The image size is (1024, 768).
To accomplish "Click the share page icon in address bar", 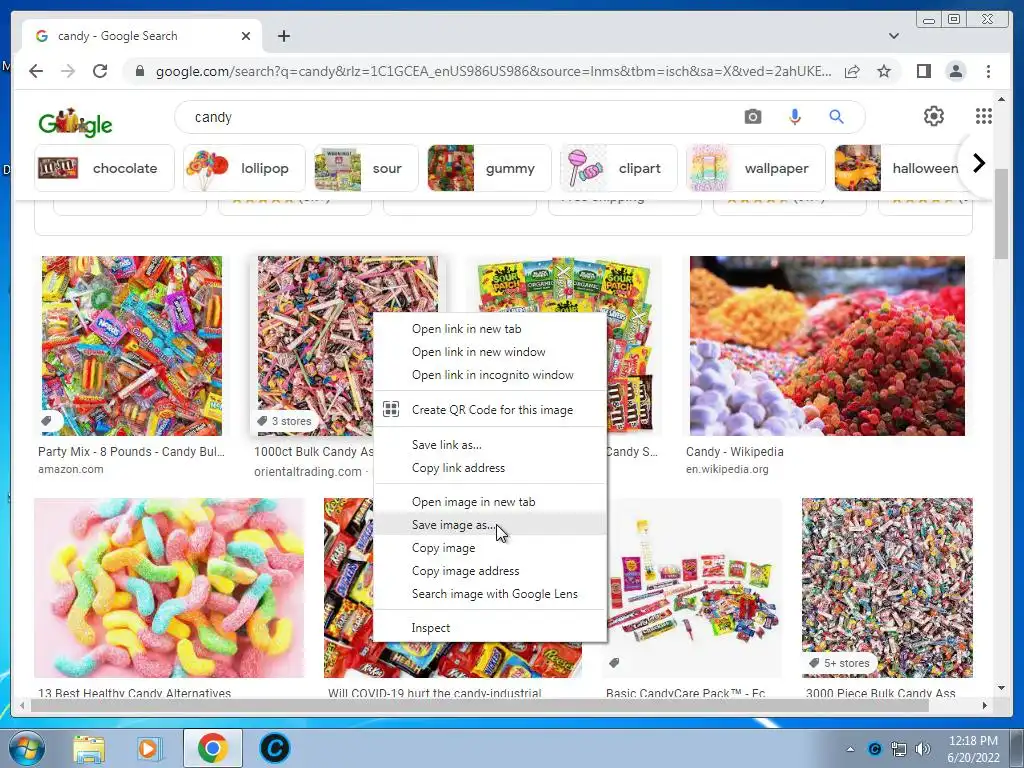I will 852,71.
